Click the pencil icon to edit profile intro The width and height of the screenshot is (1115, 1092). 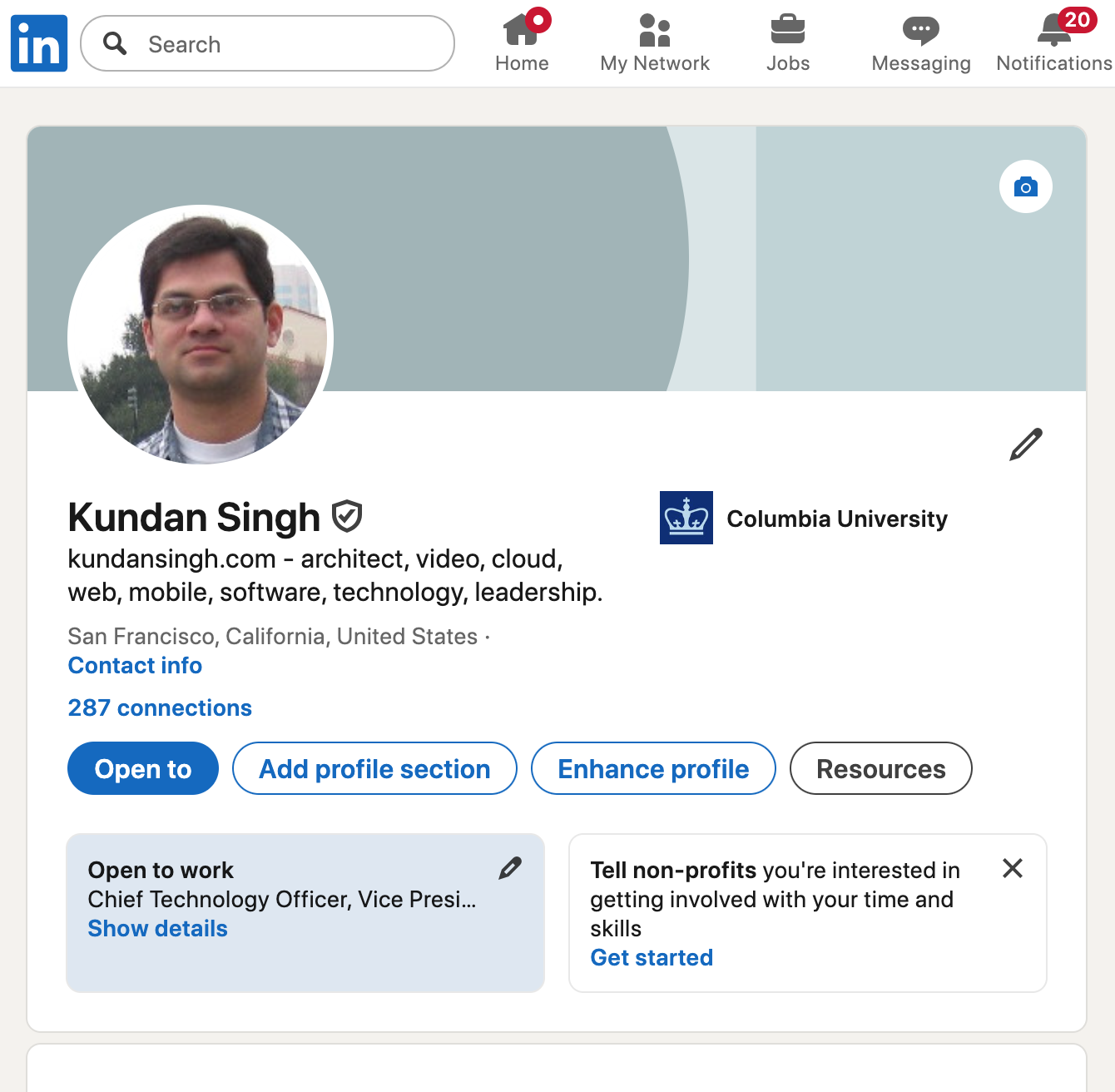click(x=1025, y=444)
